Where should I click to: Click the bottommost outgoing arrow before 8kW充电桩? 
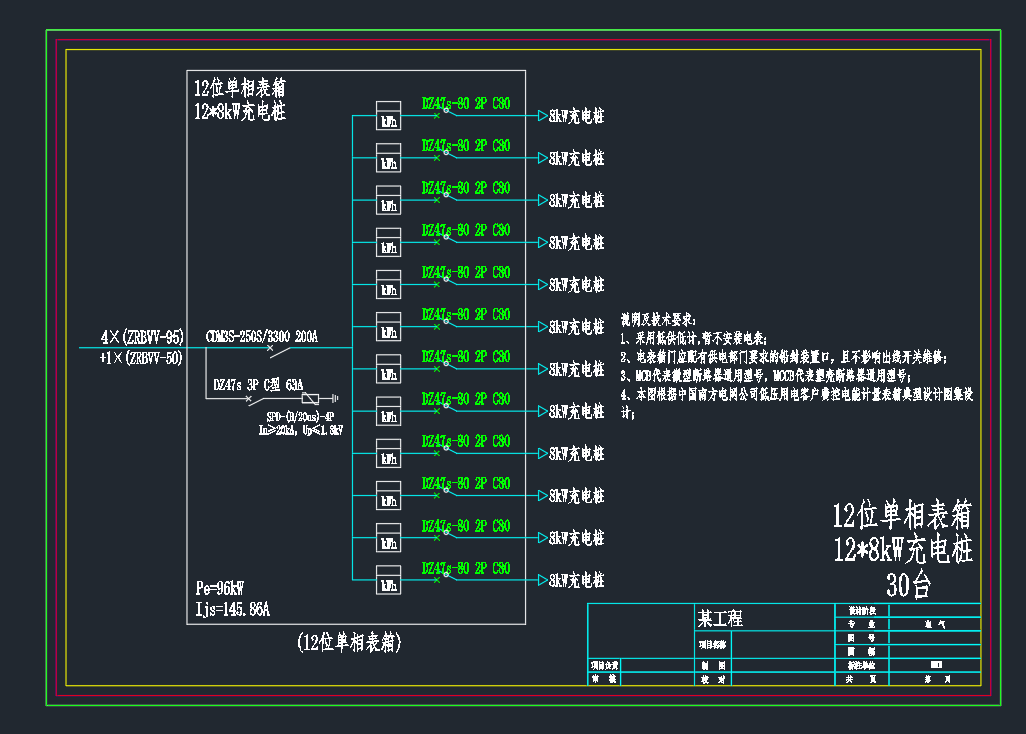coord(542,580)
